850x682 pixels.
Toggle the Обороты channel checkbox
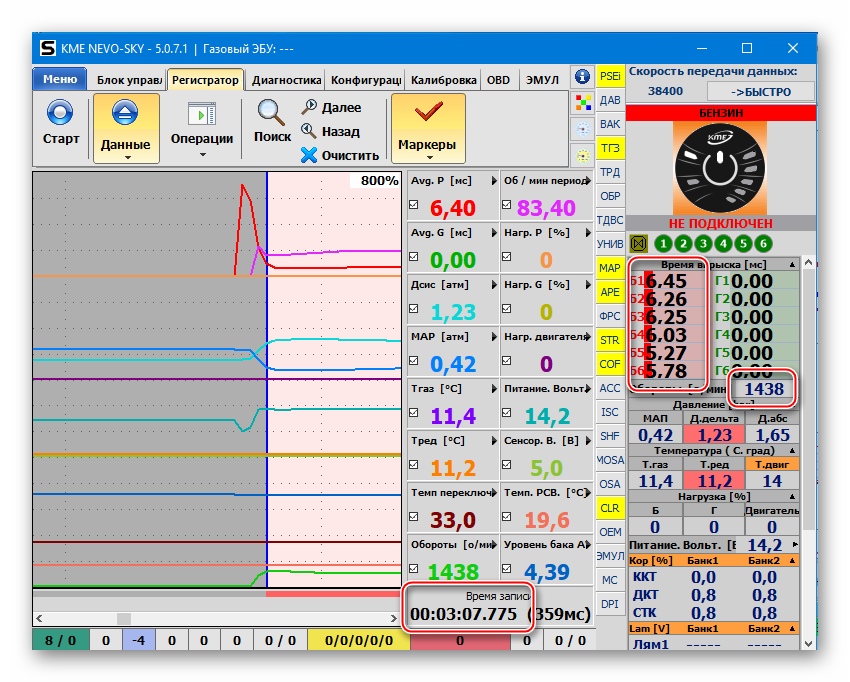[x=415, y=570]
